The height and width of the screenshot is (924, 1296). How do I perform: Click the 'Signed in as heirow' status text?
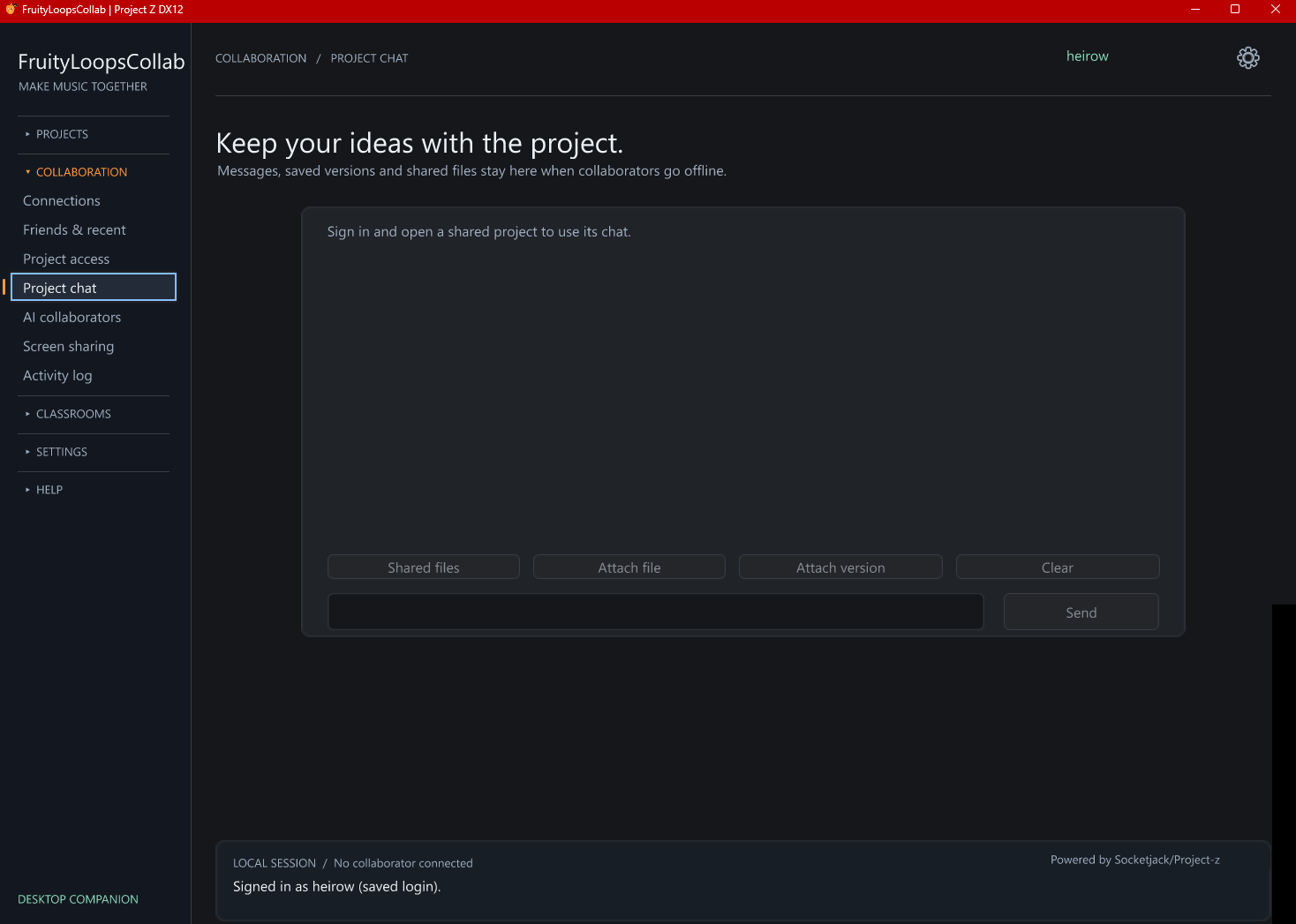(337, 886)
